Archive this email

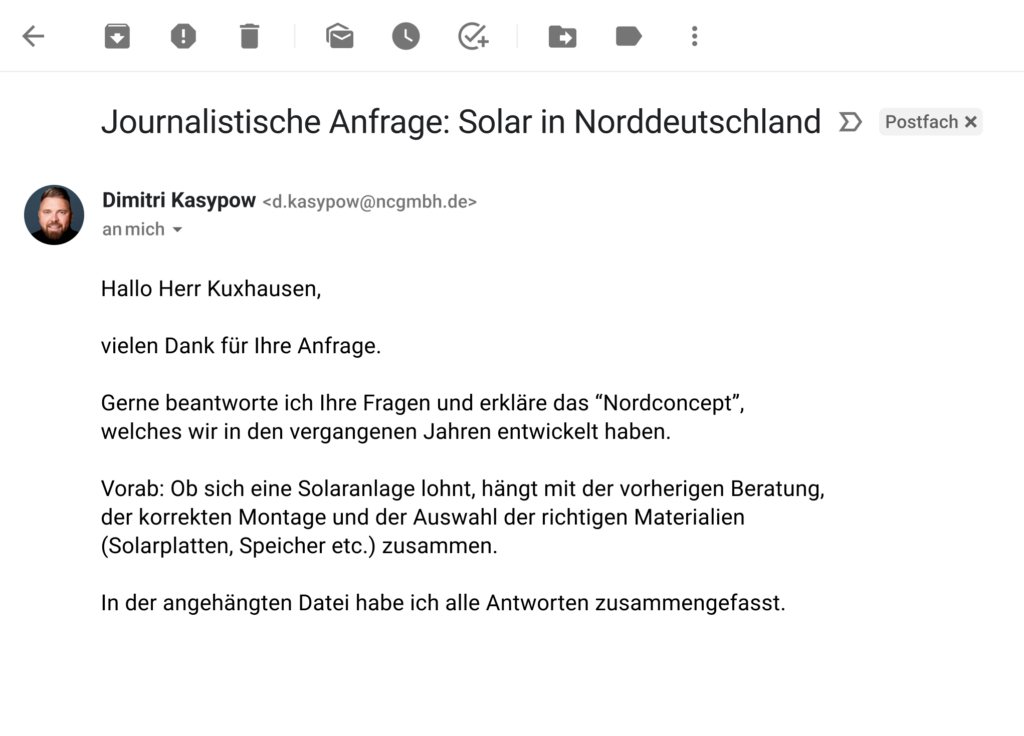coord(117,37)
